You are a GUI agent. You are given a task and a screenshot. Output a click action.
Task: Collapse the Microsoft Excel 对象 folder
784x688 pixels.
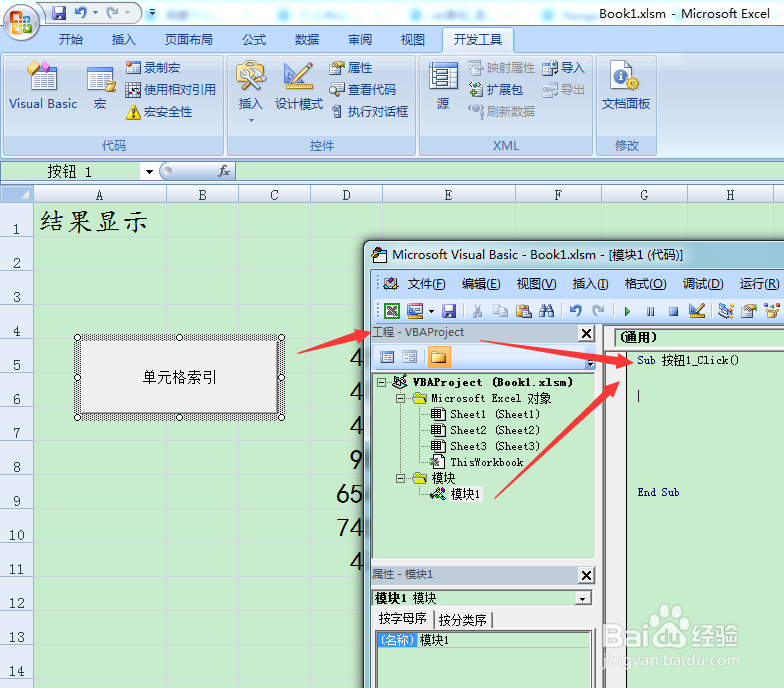click(x=400, y=398)
